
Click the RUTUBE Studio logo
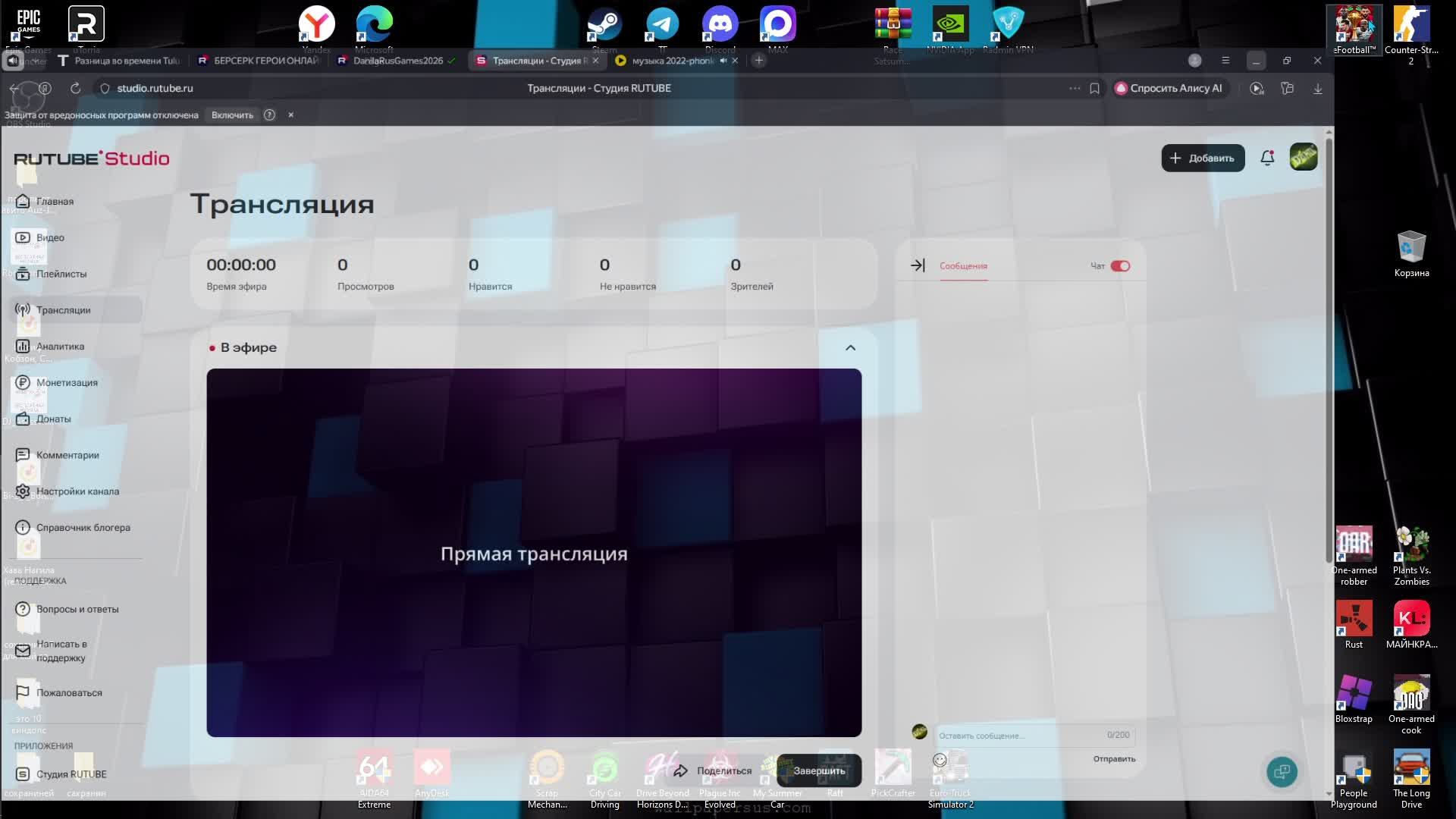click(92, 158)
